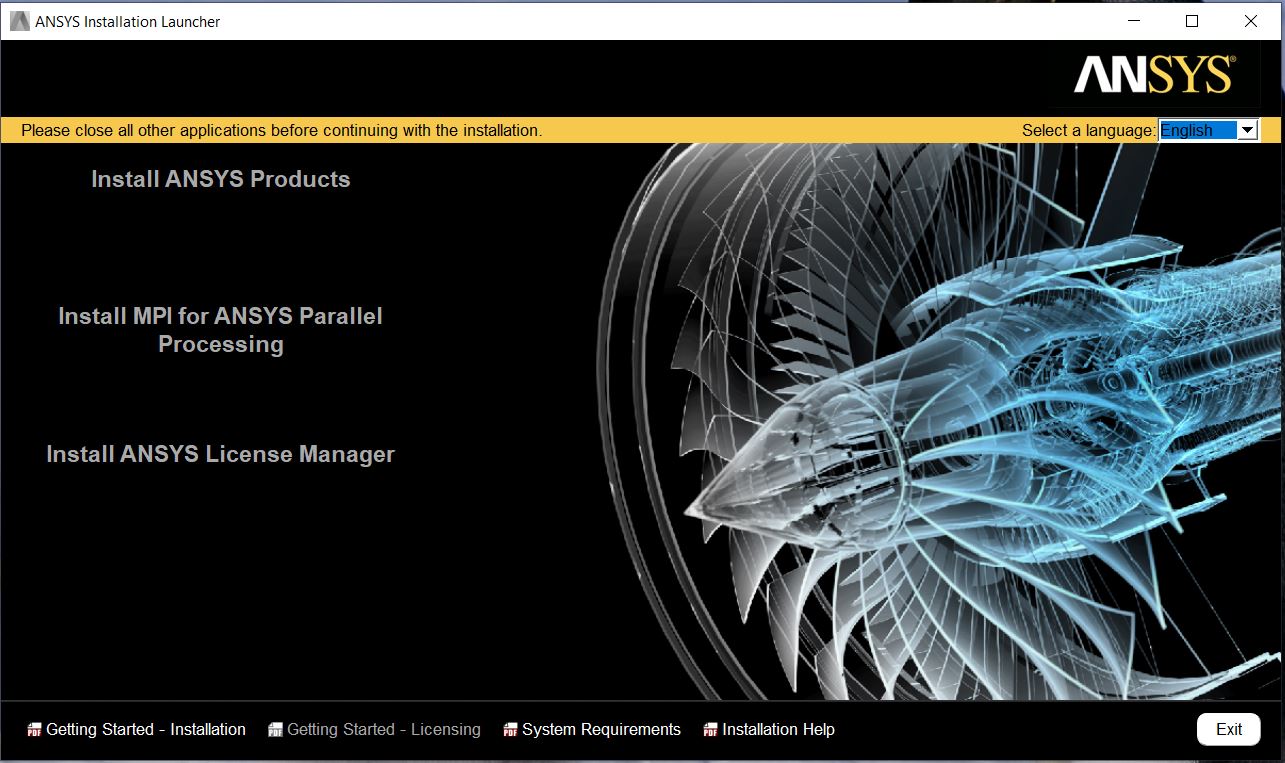1285x763 pixels.
Task: Click the Installation Help PDF icon
Action: 711,729
